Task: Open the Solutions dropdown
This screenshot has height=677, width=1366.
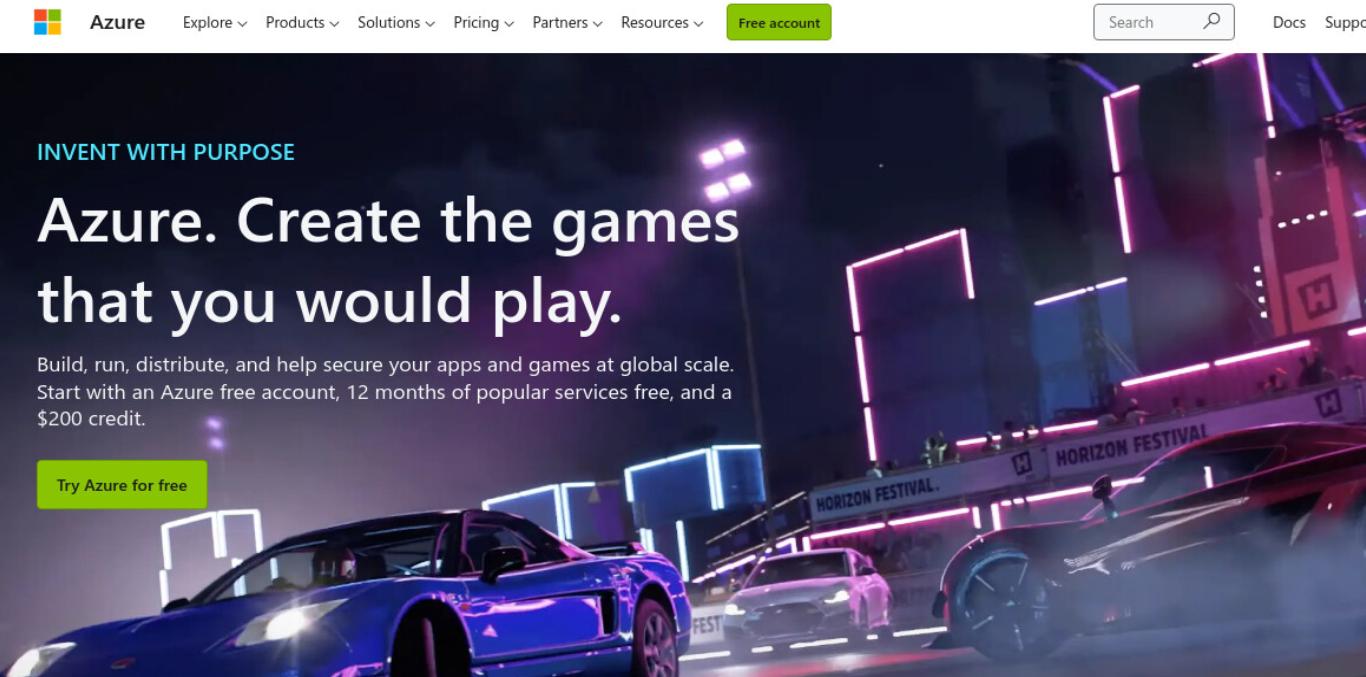Action: click(x=396, y=22)
